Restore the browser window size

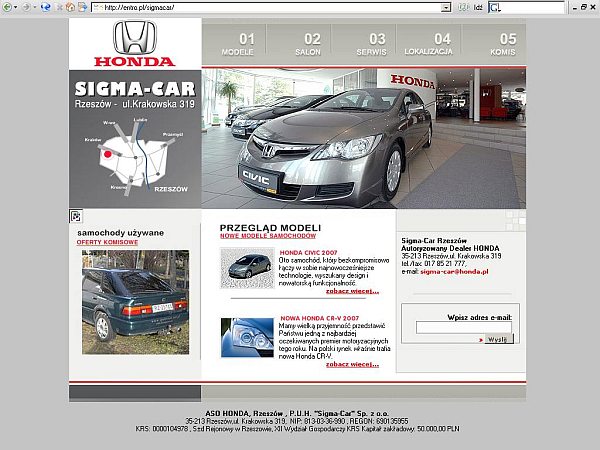point(584,7)
